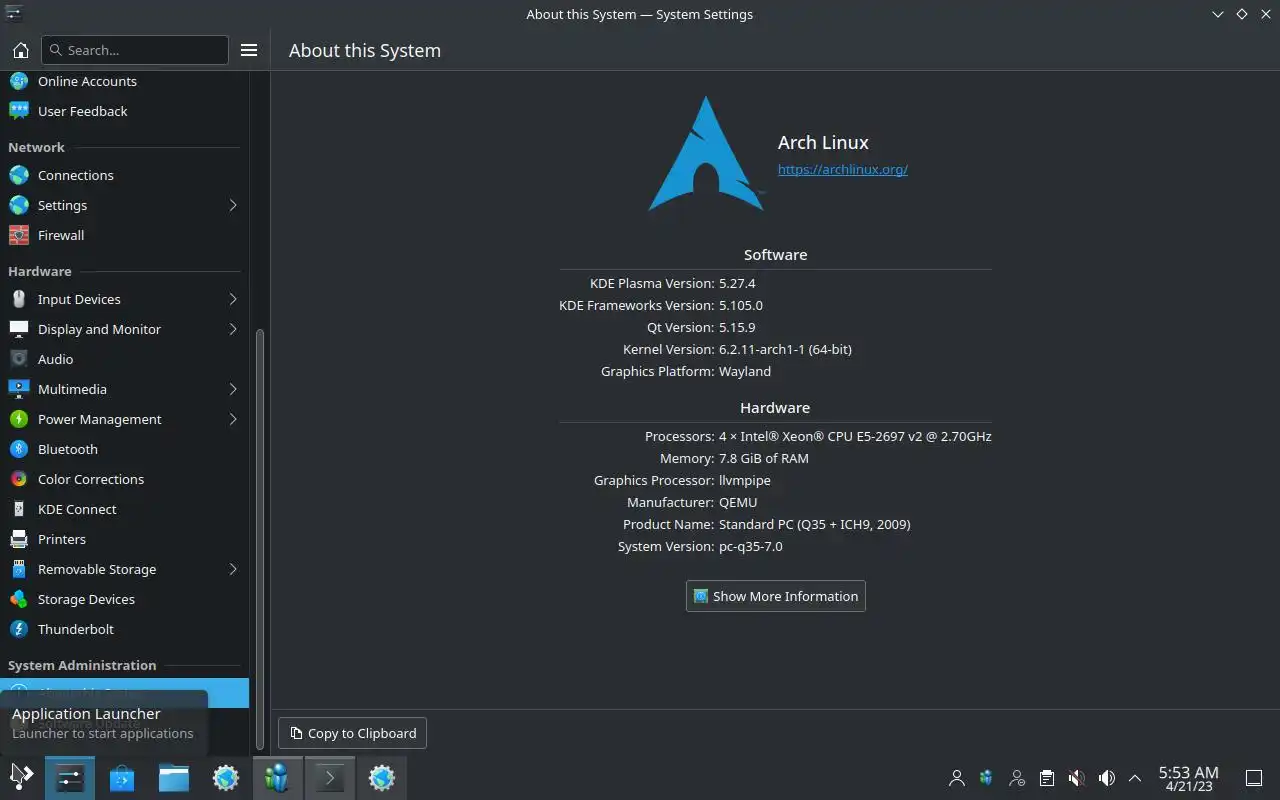Open the Firewall settings
The image size is (1280, 800).
pyautogui.click(x=124, y=235)
